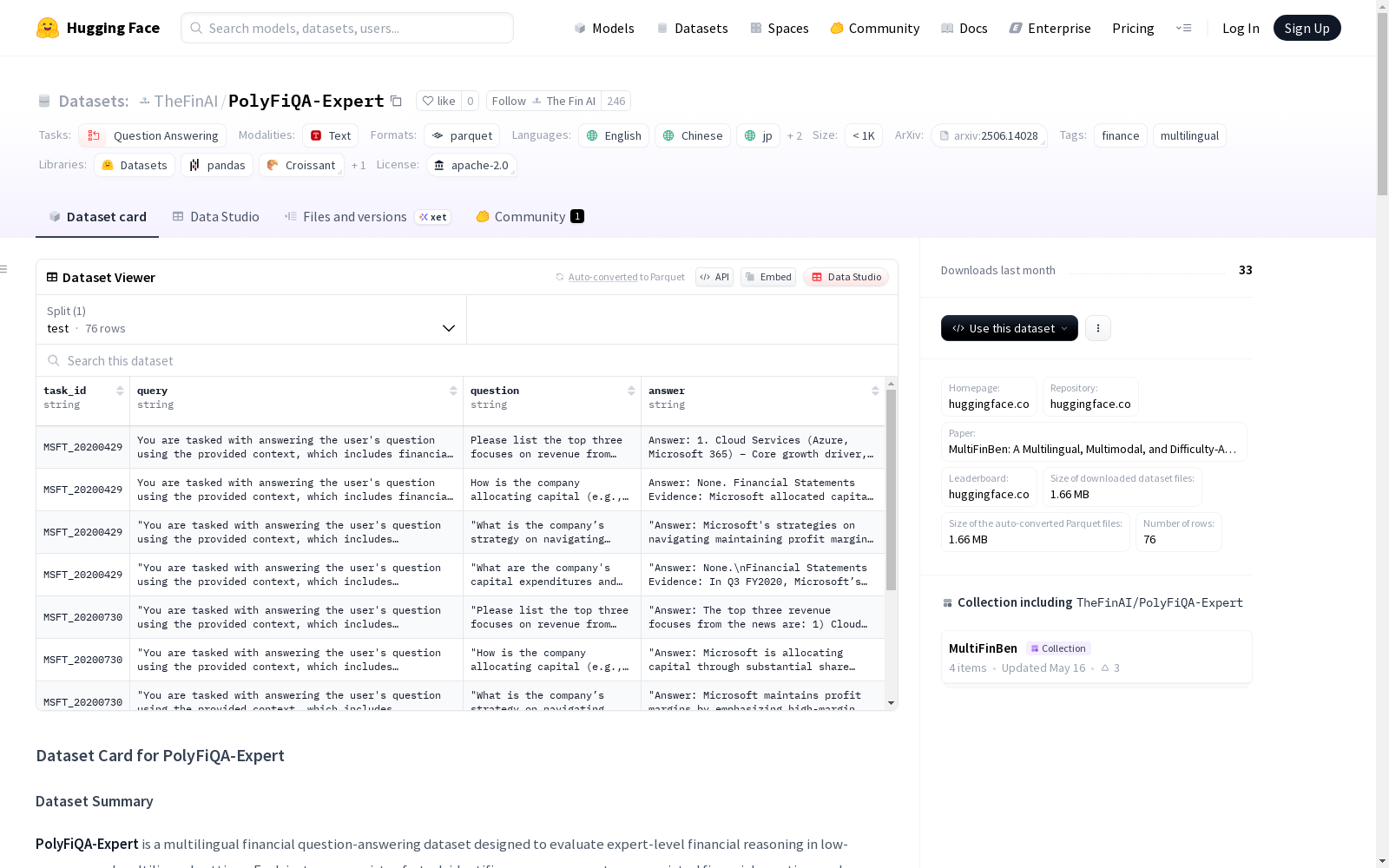Select the English language tag

pyautogui.click(x=614, y=135)
